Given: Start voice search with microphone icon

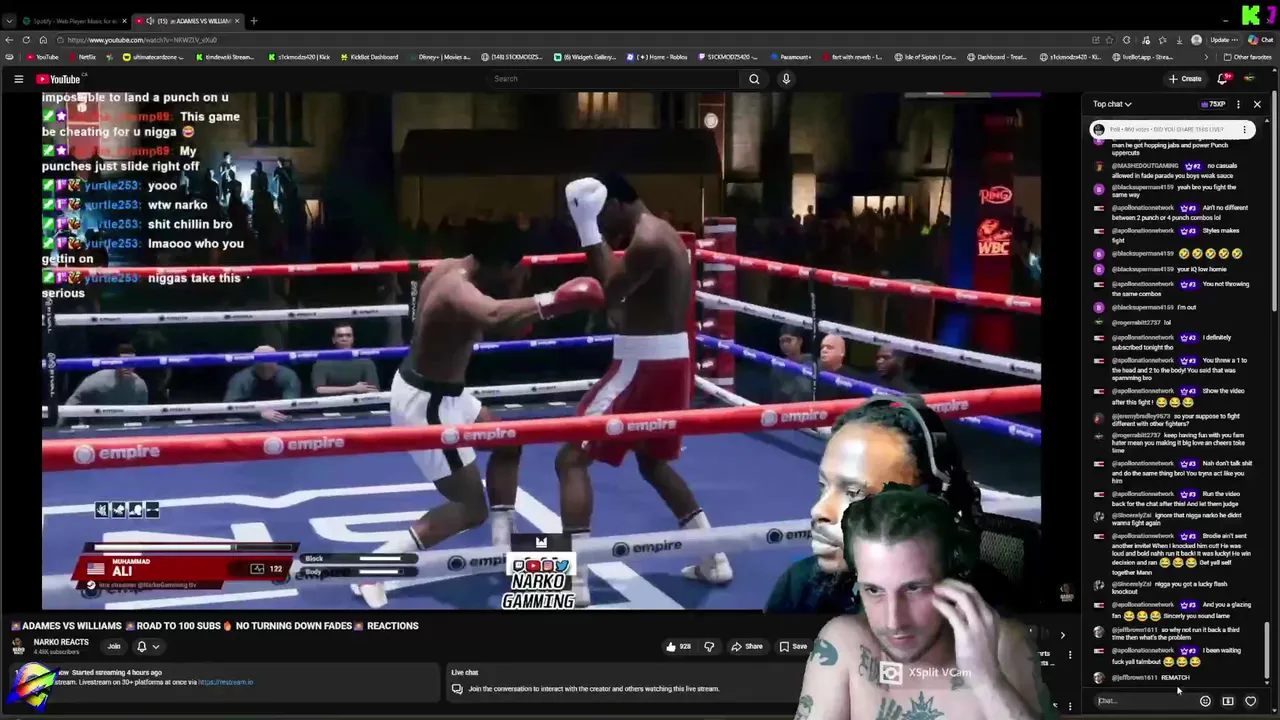Looking at the screenshot, I should pyautogui.click(x=786, y=79).
